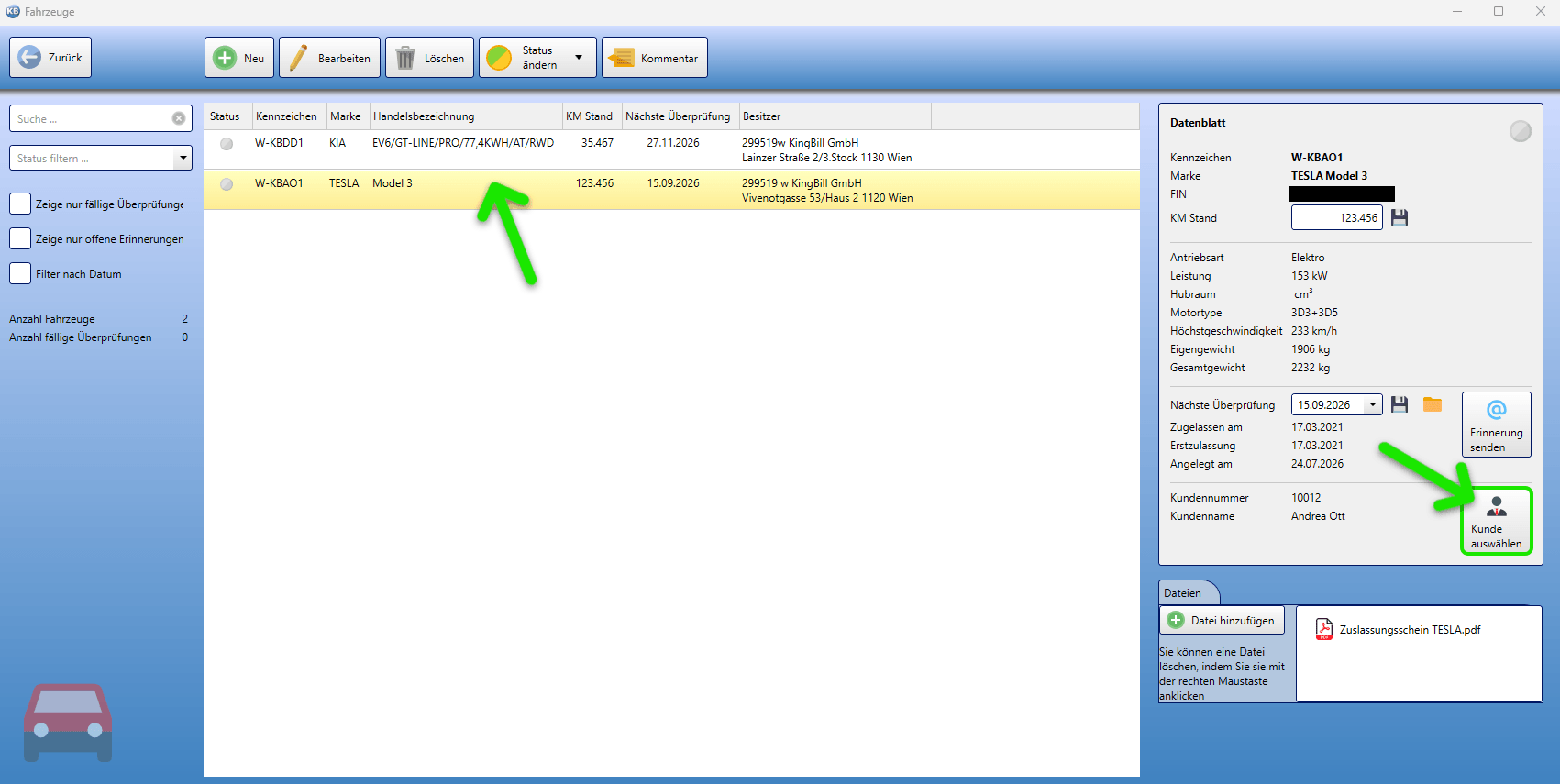Click the at-sign icon in Erinnerung senden
This screenshot has height=784, width=1560.
click(1497, 410)
